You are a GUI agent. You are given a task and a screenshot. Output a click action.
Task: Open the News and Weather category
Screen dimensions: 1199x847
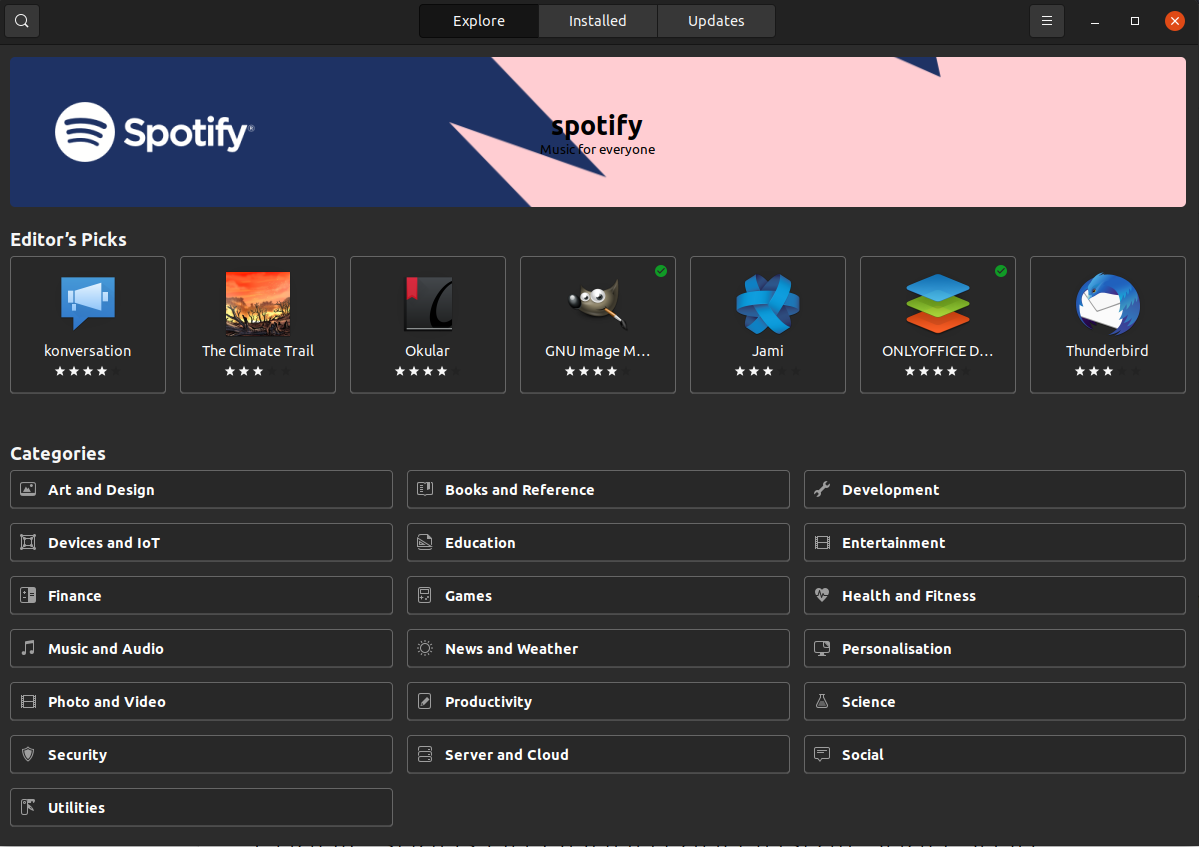598,648
